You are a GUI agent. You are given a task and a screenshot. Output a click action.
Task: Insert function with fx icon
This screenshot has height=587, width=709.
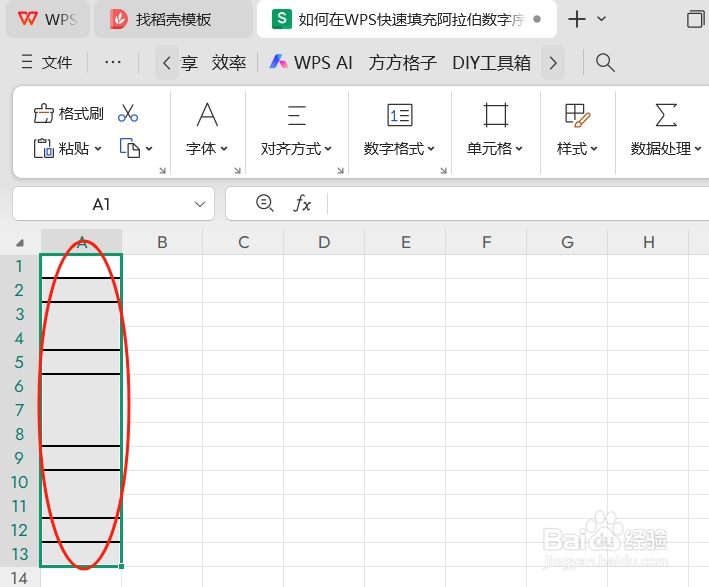[302, 203]
